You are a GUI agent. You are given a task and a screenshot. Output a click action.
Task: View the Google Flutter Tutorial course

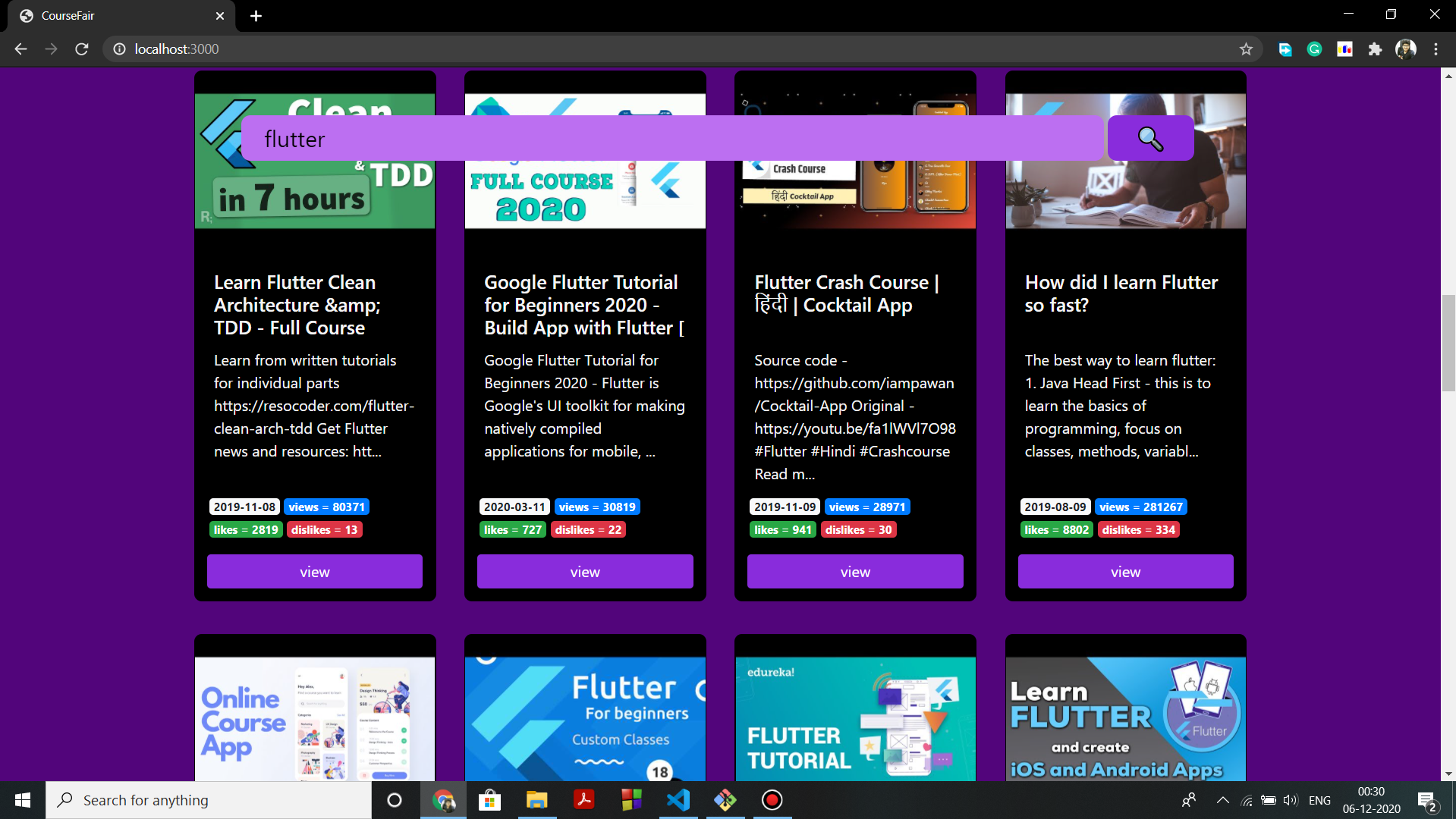coord(585,572)
